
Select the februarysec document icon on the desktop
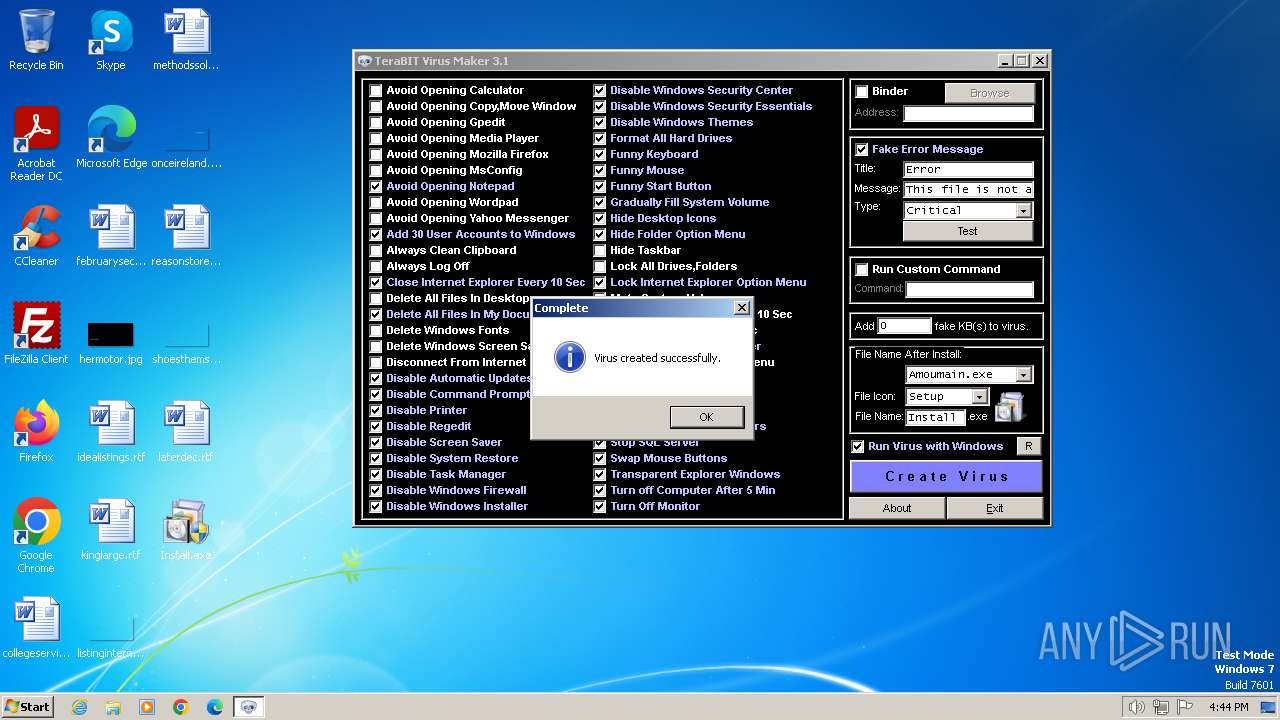(x=110, y=236)
